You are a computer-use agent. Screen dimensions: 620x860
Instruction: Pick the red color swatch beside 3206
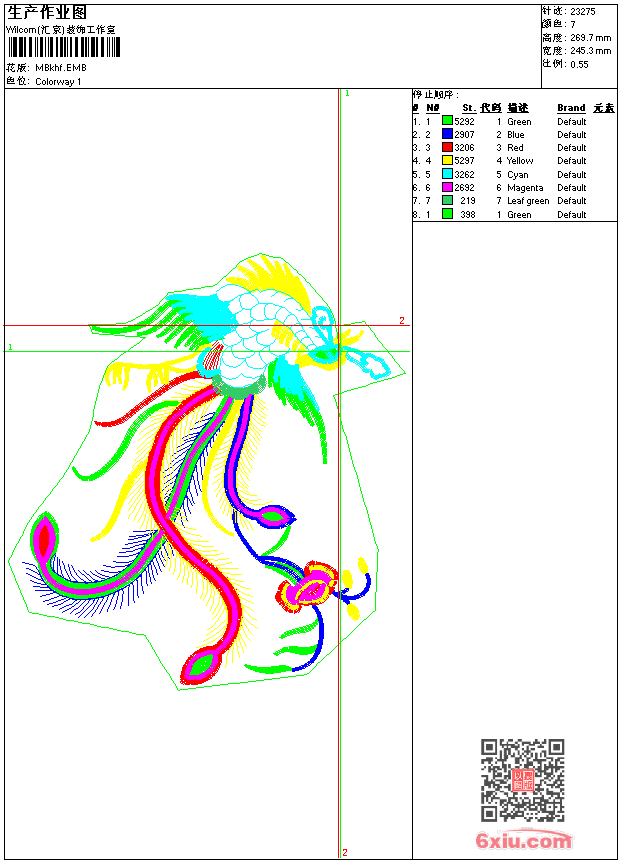pyautogui.click(x=447, y=147)
